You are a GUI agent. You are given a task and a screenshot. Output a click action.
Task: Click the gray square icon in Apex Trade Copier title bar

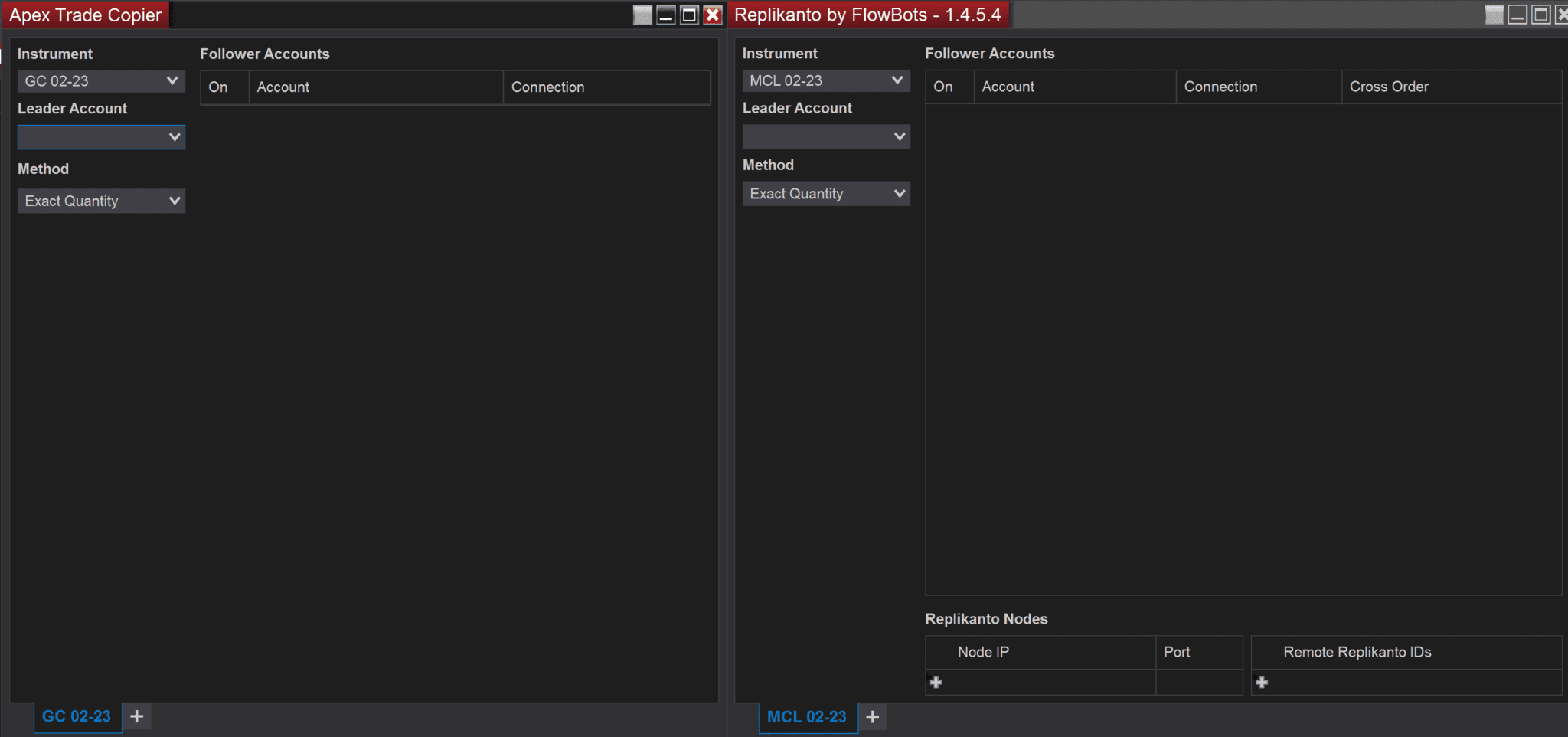[643, 15]
